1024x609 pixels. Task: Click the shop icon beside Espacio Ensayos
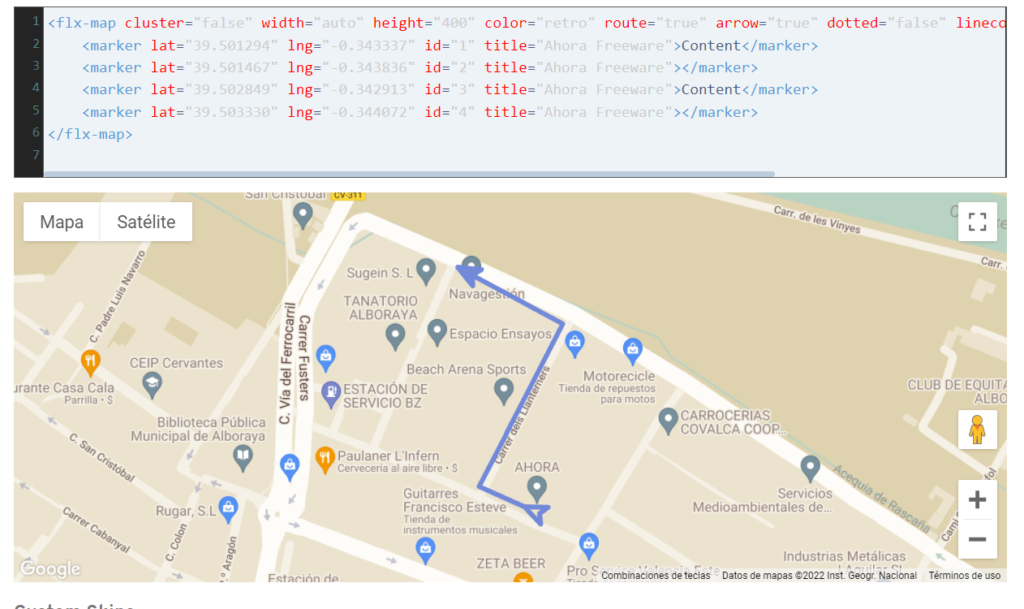(575, 344)
